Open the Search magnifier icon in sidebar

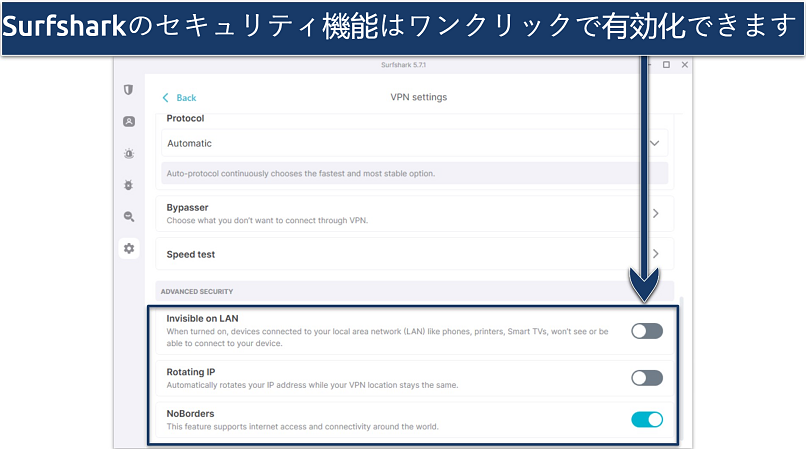pos(128,216)
